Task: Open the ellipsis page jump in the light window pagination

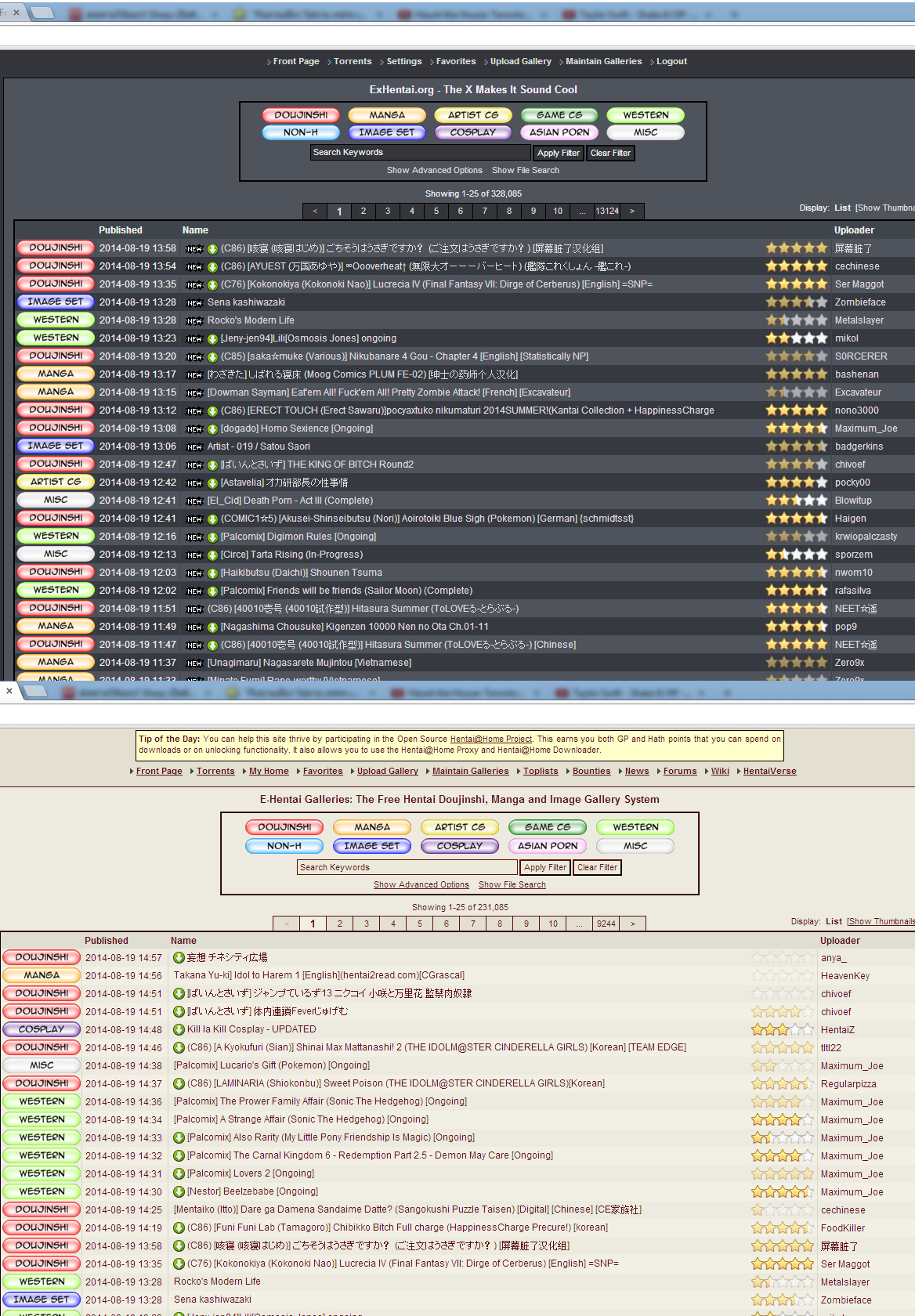Action: click(x=580, y=924)
